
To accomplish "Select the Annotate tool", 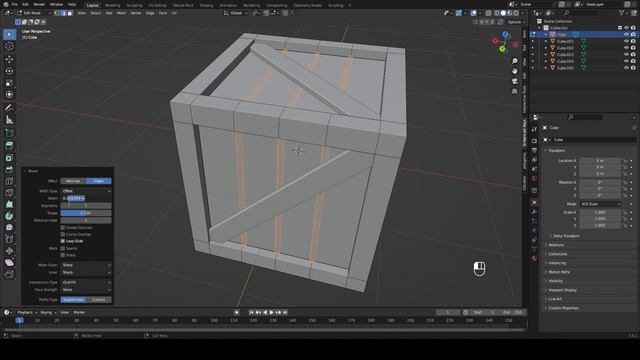I will pos(9,108).
